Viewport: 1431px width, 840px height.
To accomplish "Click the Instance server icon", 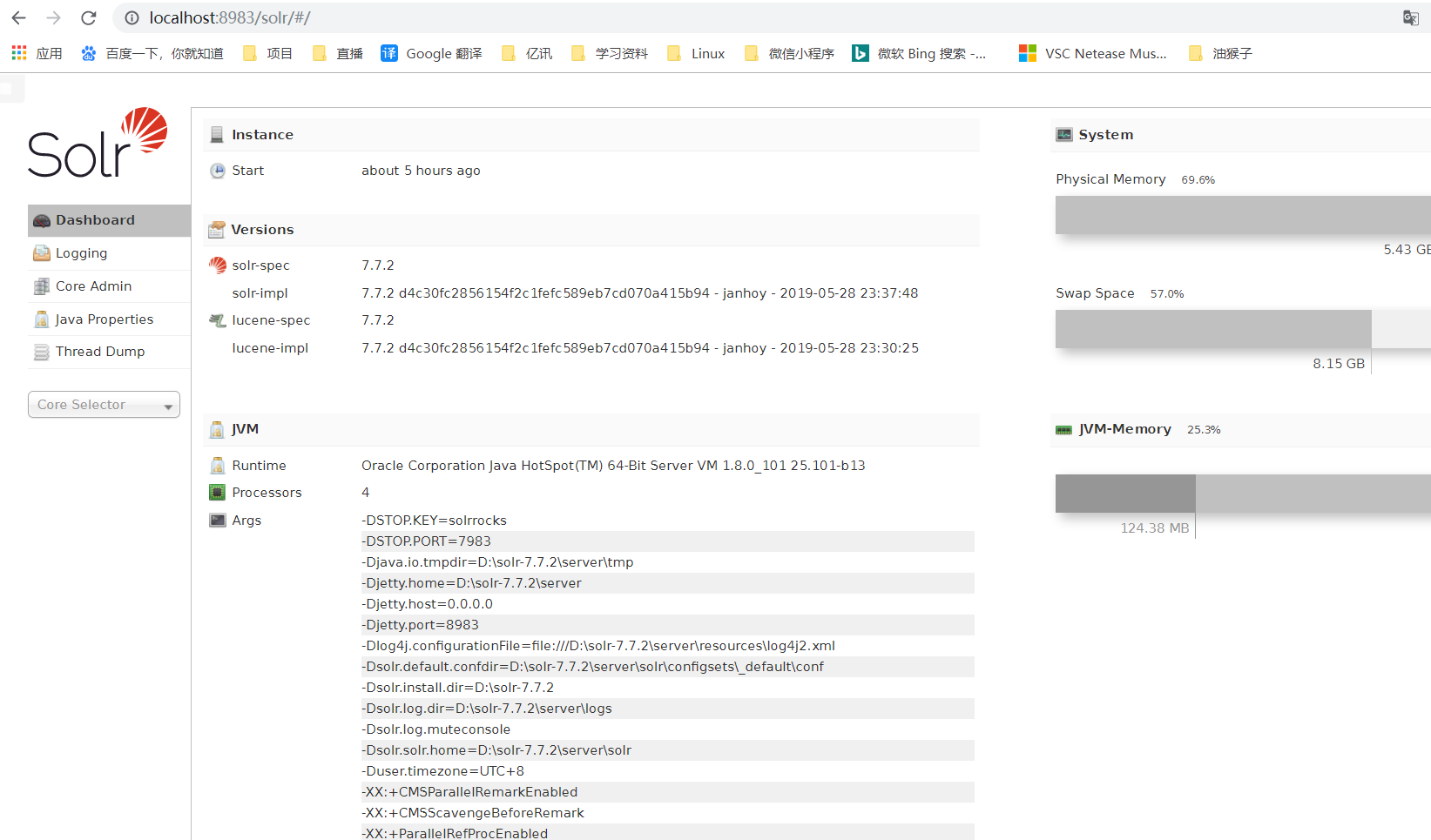I will (217, 135).
